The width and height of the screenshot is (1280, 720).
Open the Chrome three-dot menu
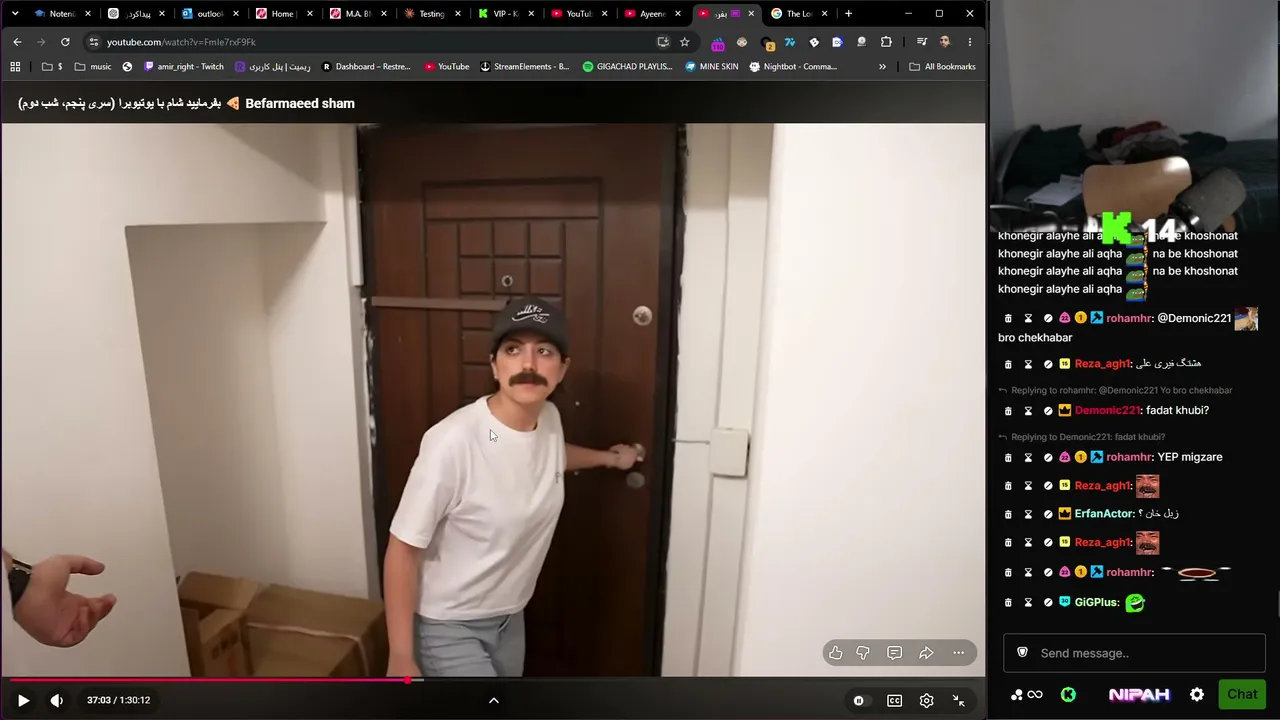pyautogui.click(x=969, y=42)
